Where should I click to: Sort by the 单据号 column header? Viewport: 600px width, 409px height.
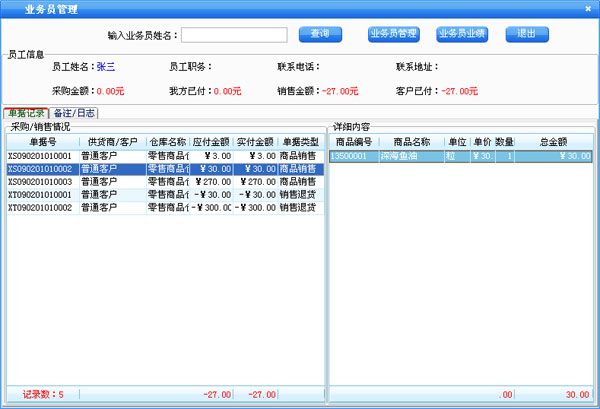pos(43,143)
